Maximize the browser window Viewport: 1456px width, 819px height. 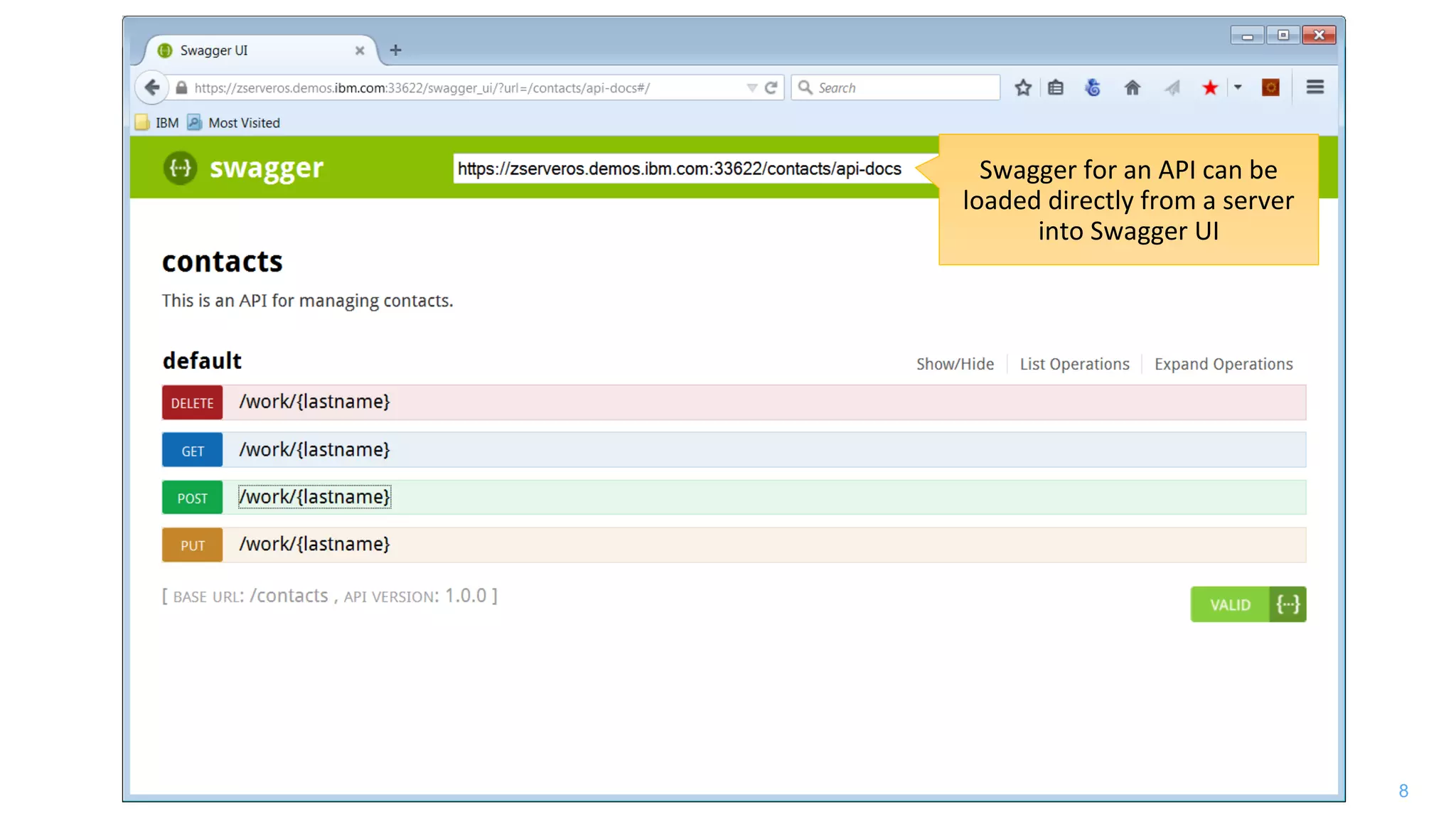[x=1283, y=36]
